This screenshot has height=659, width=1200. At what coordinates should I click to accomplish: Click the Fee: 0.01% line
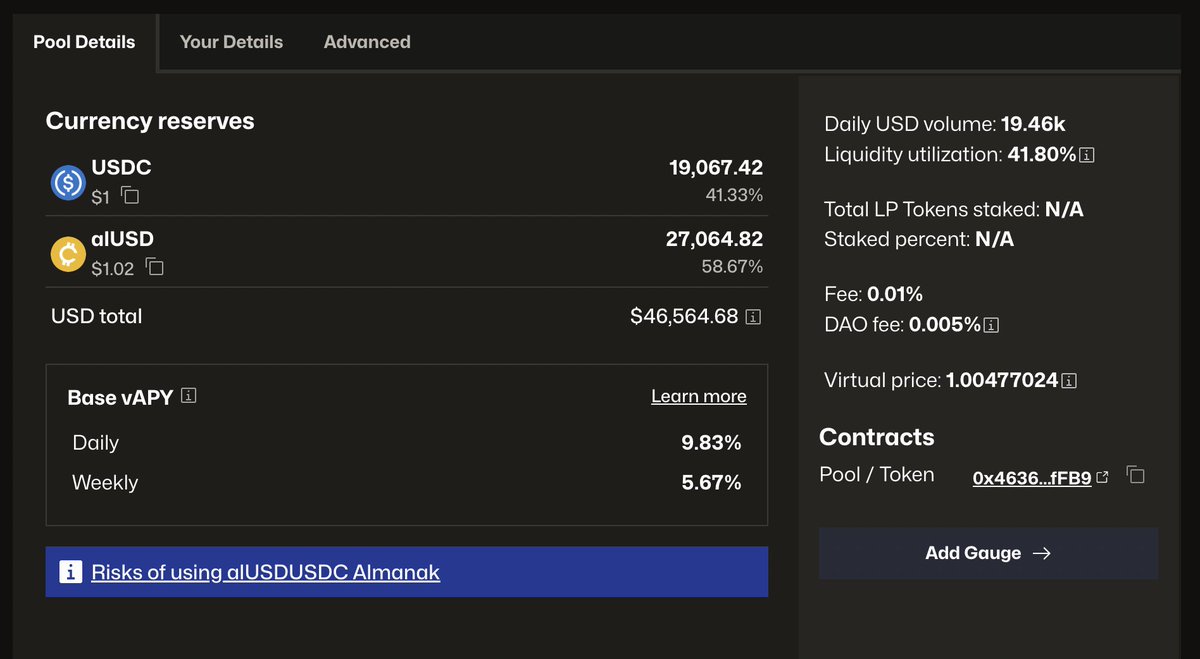click(873, 294)
